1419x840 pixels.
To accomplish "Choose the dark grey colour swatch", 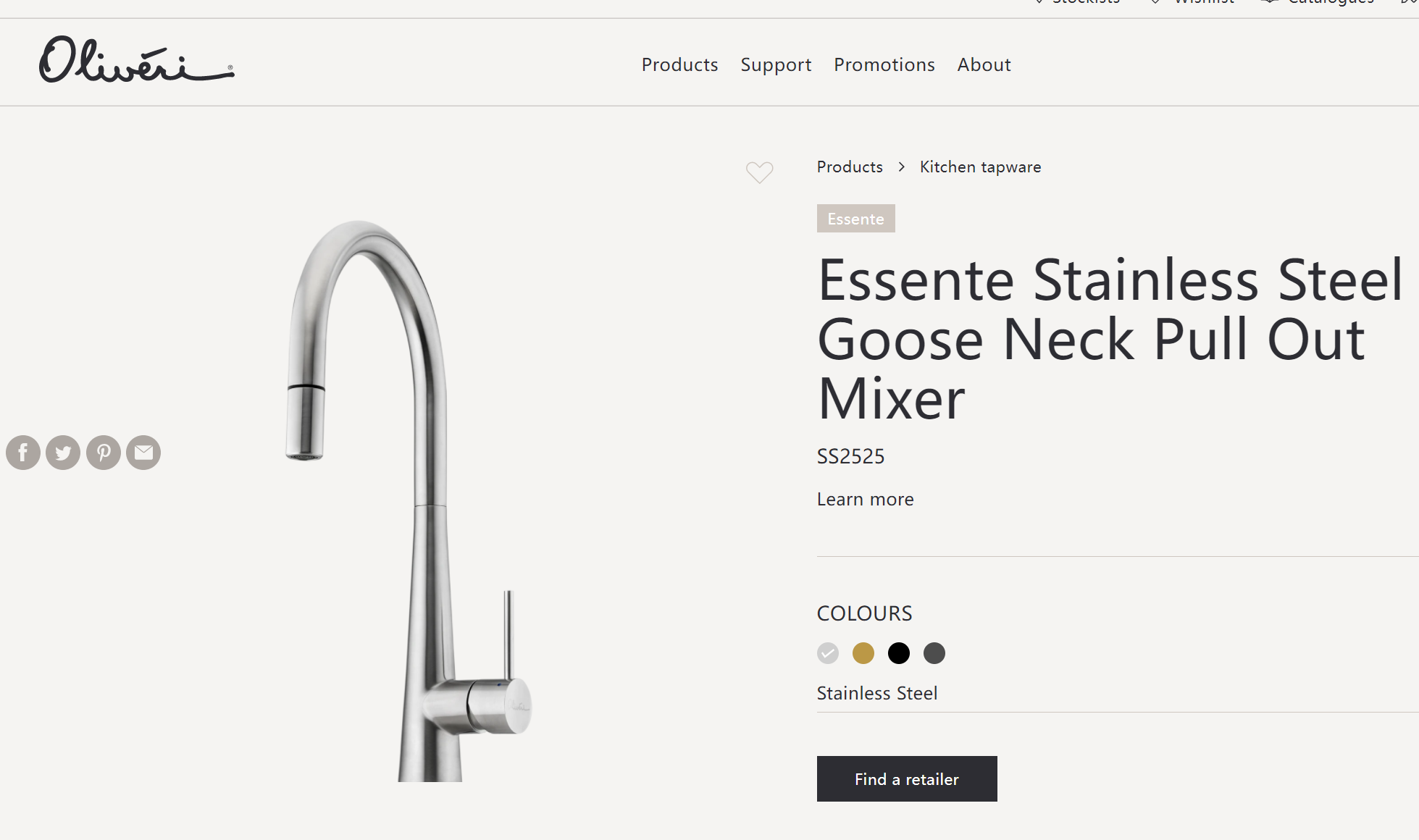I will pyautogui.click(x=934, y=653).
